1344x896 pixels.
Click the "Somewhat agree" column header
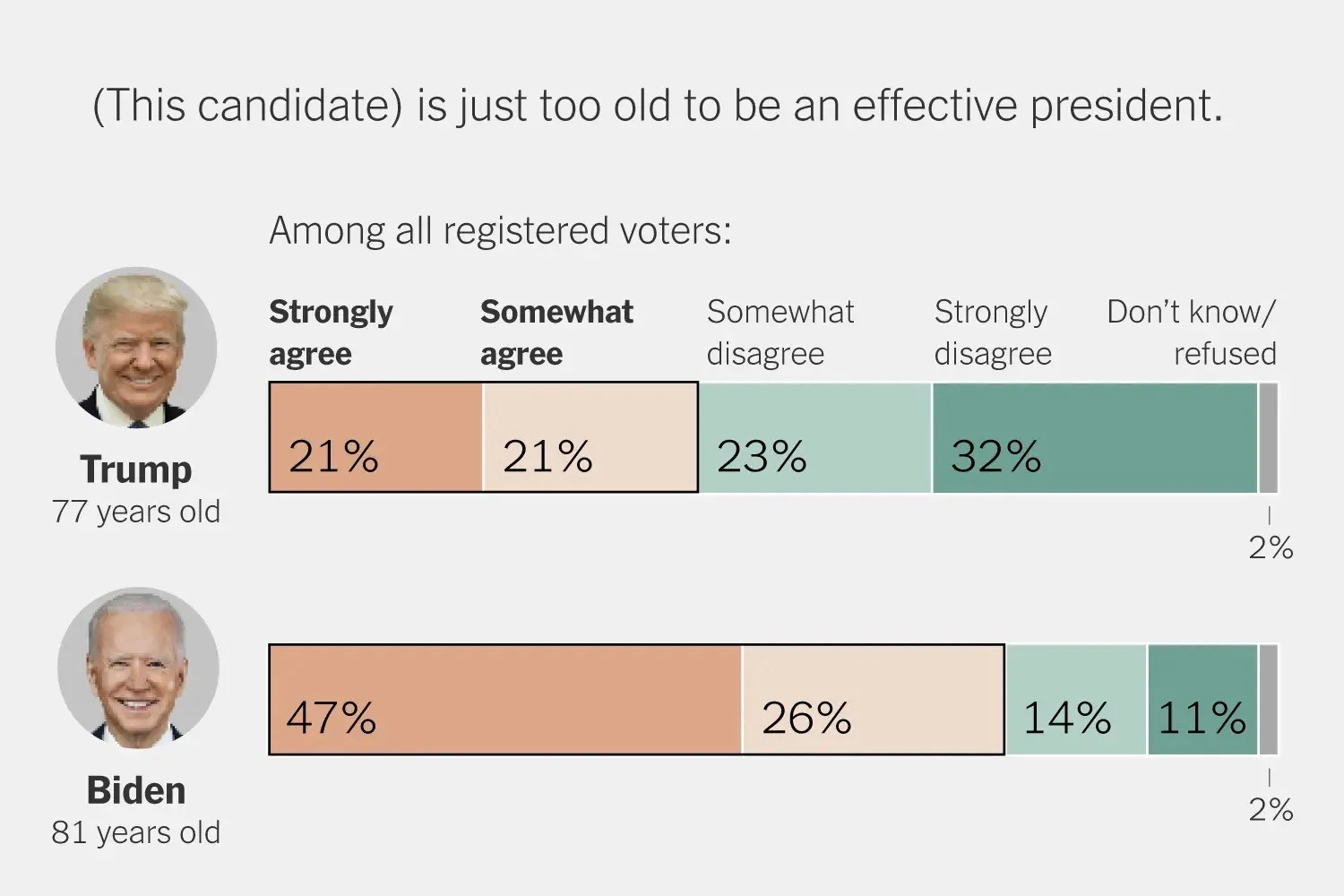pos(556,332)
